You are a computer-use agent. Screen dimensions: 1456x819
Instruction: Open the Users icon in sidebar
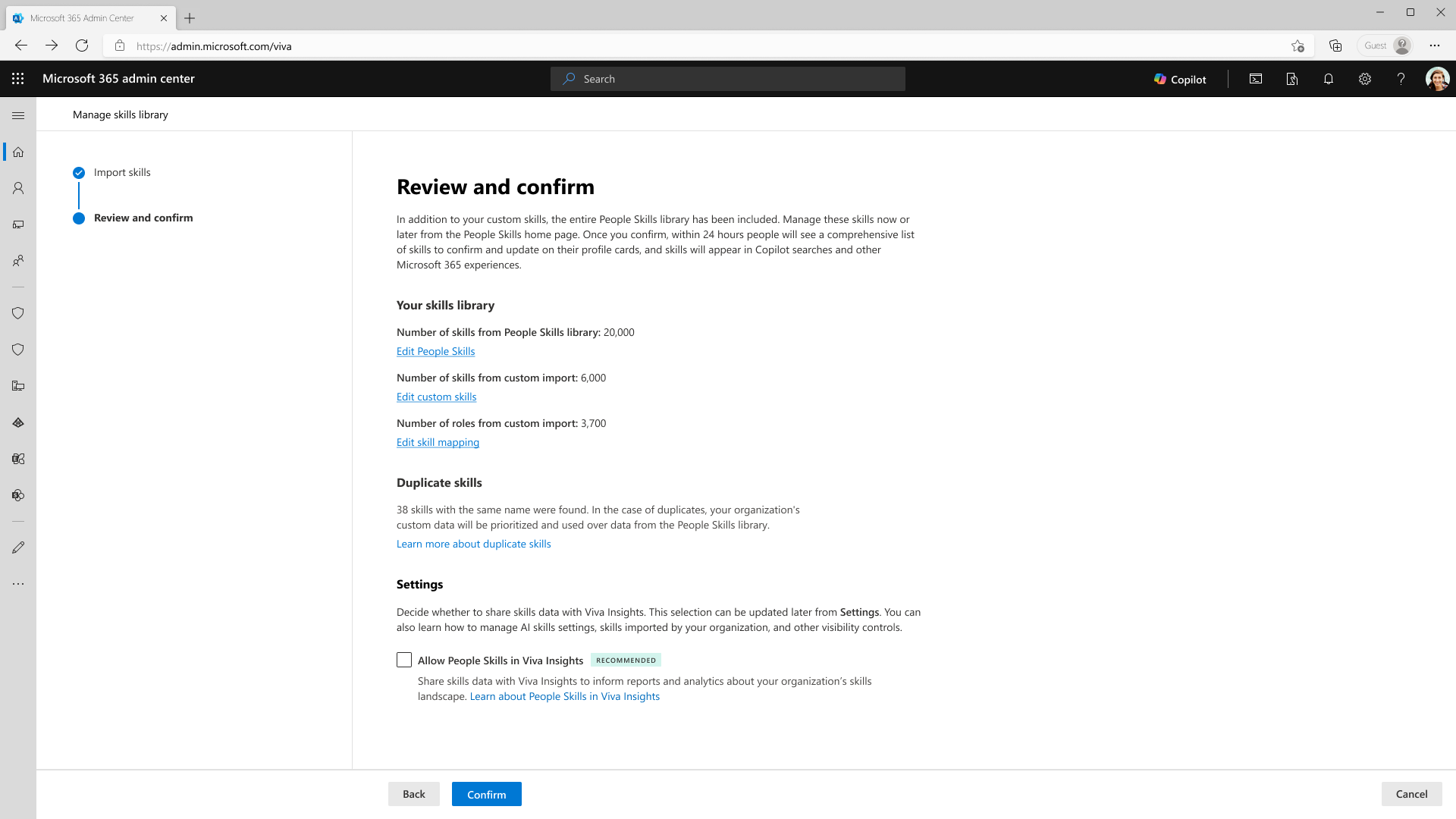(18, 188)
